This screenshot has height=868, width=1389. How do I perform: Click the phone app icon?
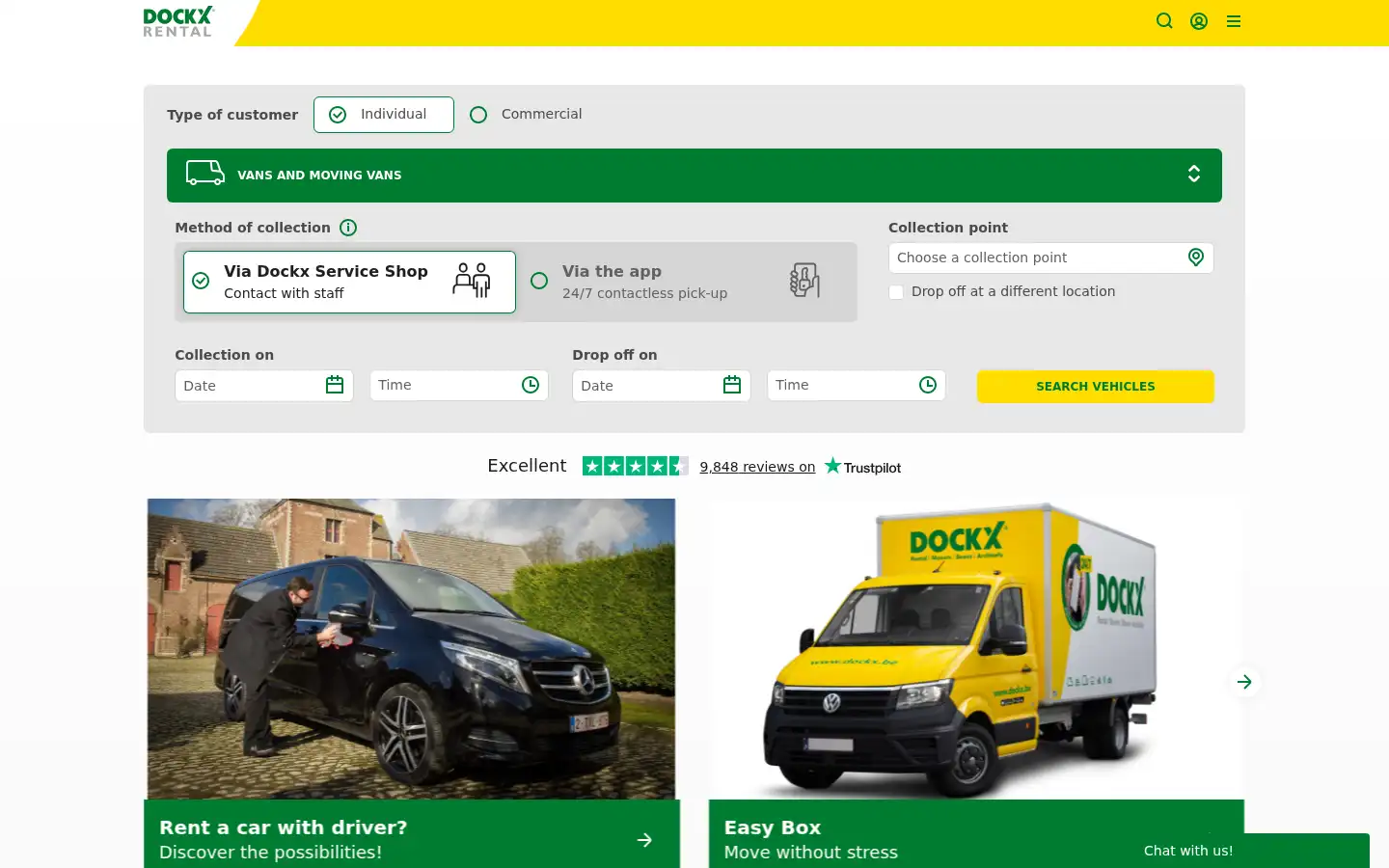[x=804, y=281]
